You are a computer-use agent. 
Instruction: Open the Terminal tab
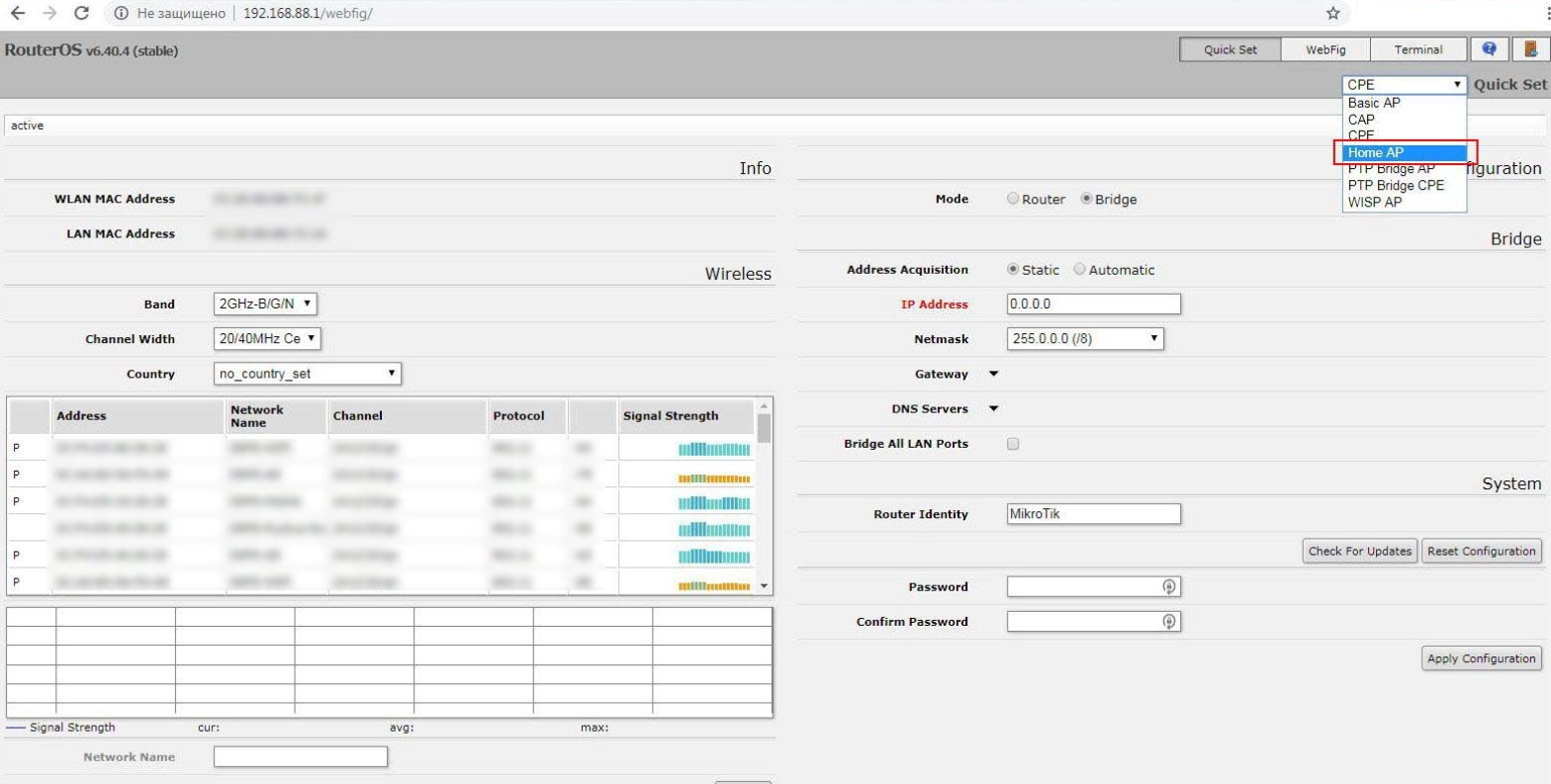tap(1418, 49)
